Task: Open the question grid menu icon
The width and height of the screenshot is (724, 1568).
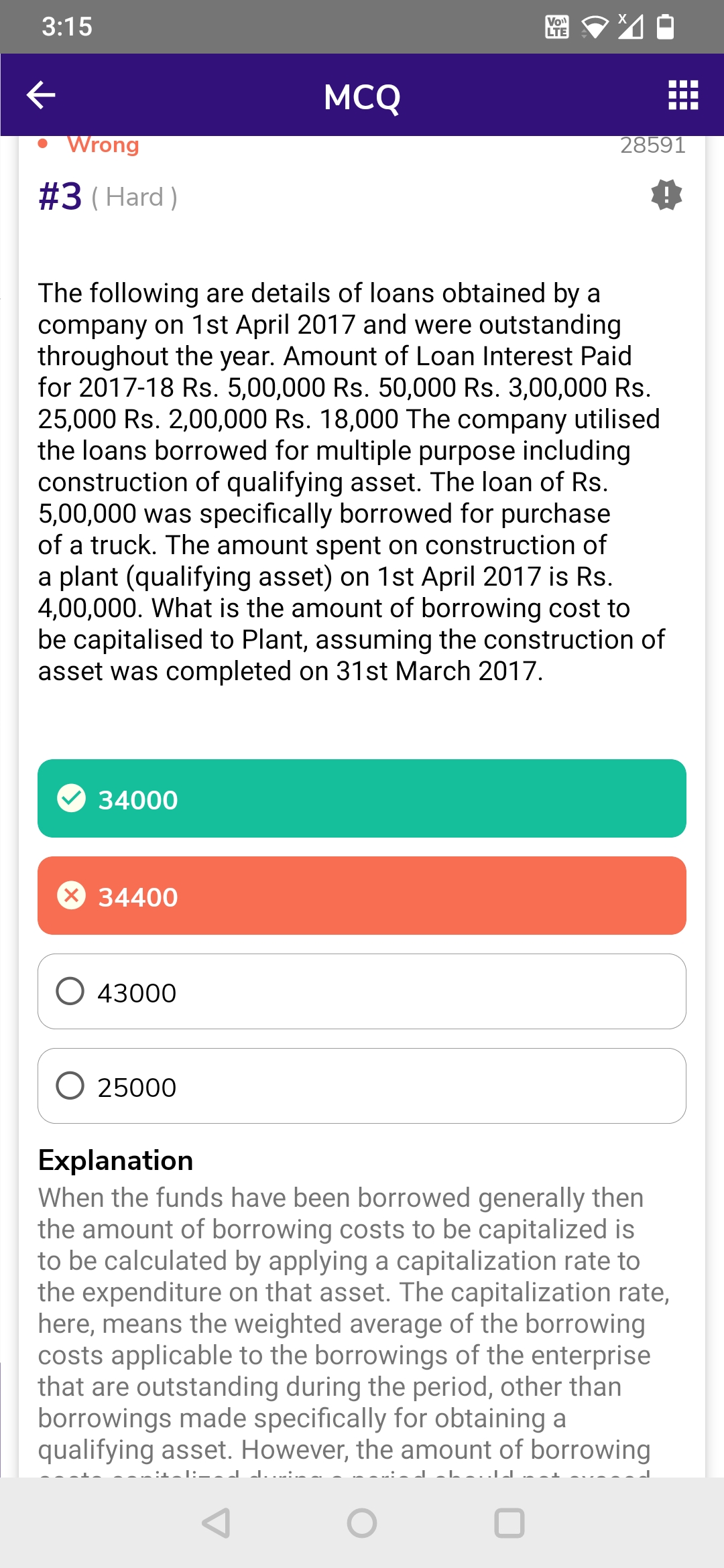Action: pos(683,95)
